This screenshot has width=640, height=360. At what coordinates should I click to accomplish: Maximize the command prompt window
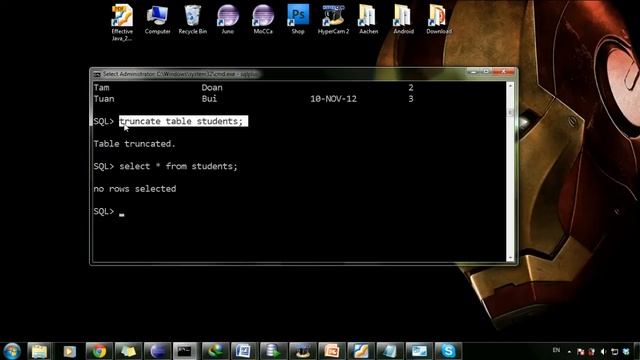(x=486, y=72)
